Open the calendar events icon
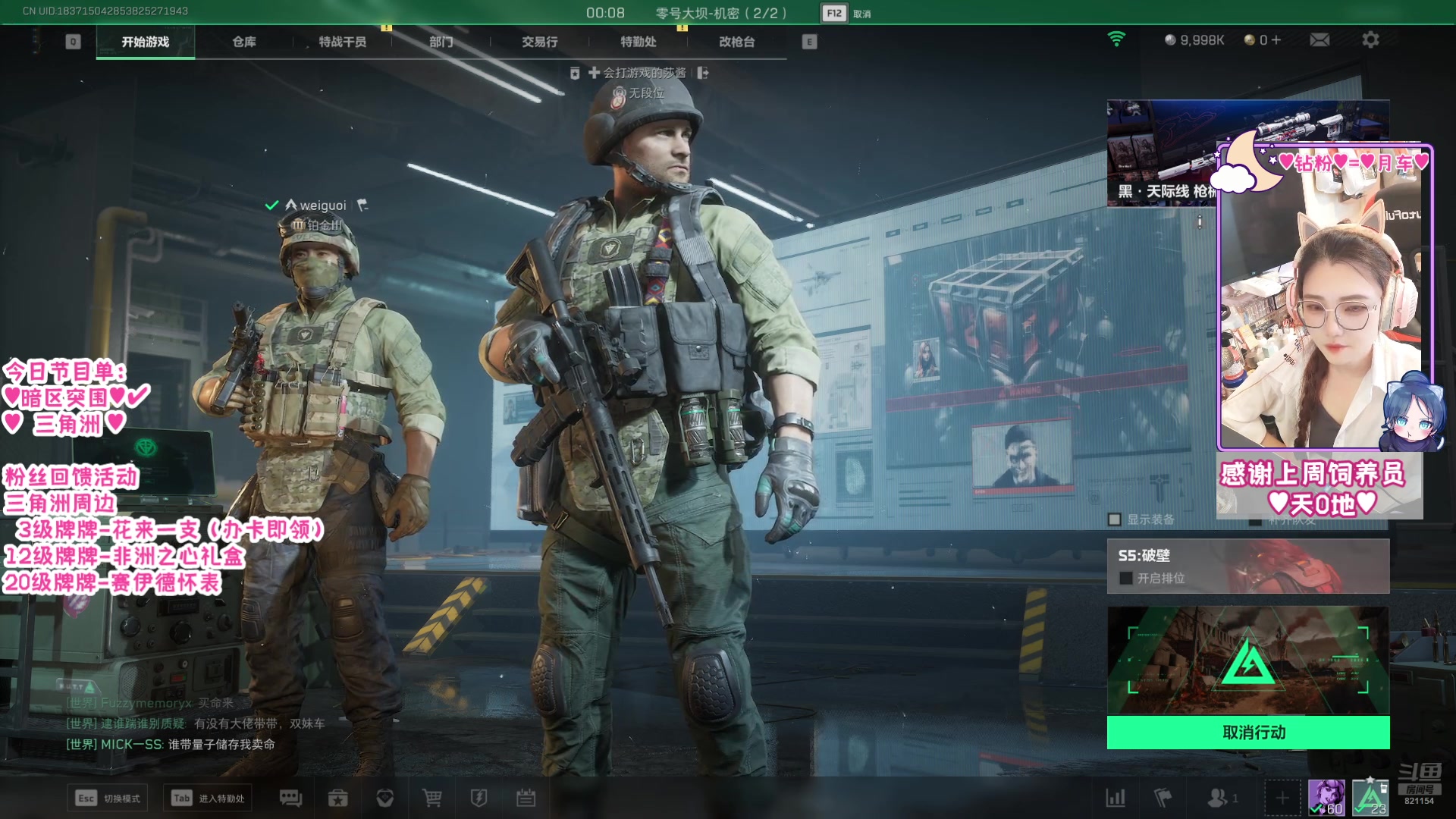The width and height of the screenshot is (1456, 819). [x=526, y=798]
